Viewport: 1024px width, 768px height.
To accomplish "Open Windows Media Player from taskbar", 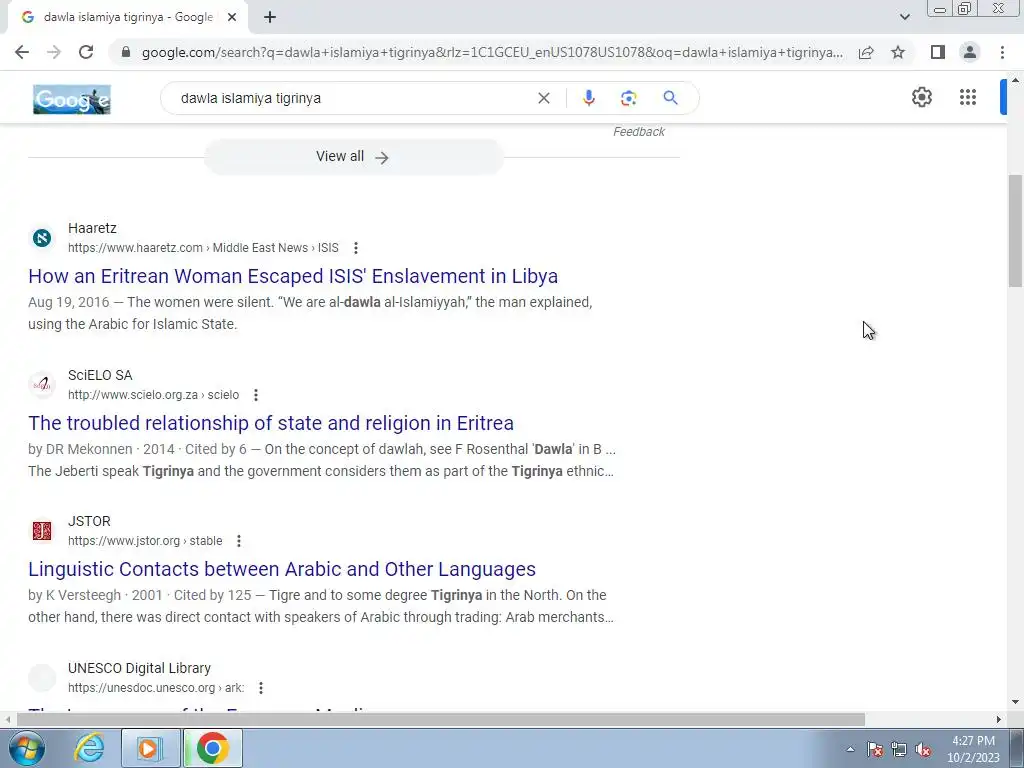I will (150, 748).
